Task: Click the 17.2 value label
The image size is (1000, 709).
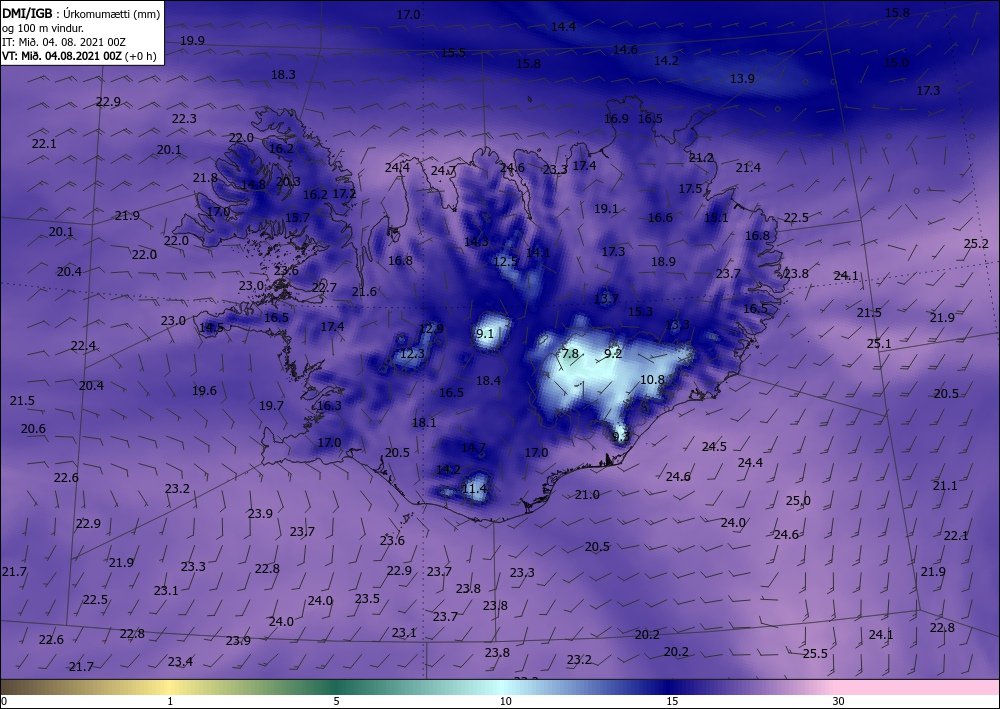Action: (x=344, y=193)
